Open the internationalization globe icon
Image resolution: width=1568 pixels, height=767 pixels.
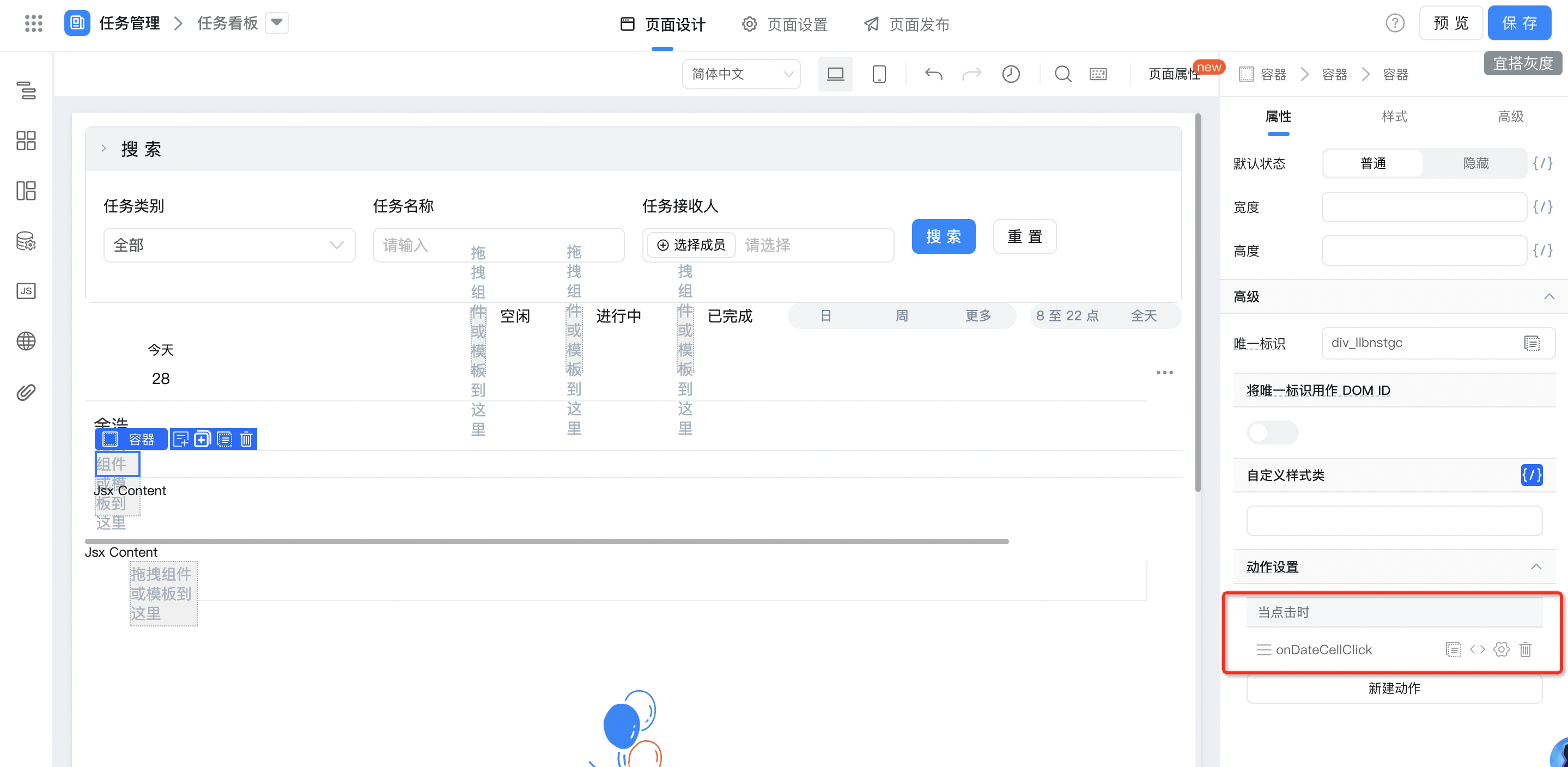click(26, 341)
